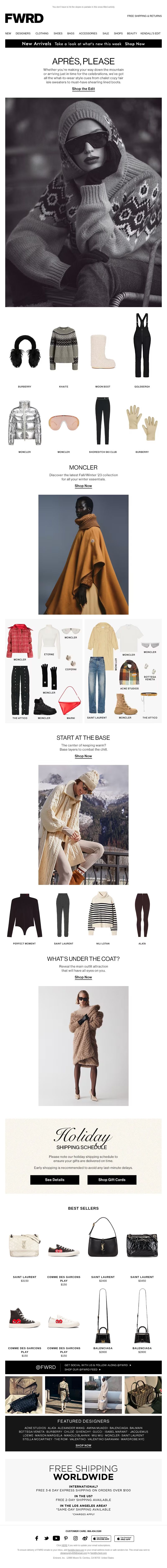
Task: Click Shop Now under Featured Designers
Action: coord(83,1445)
